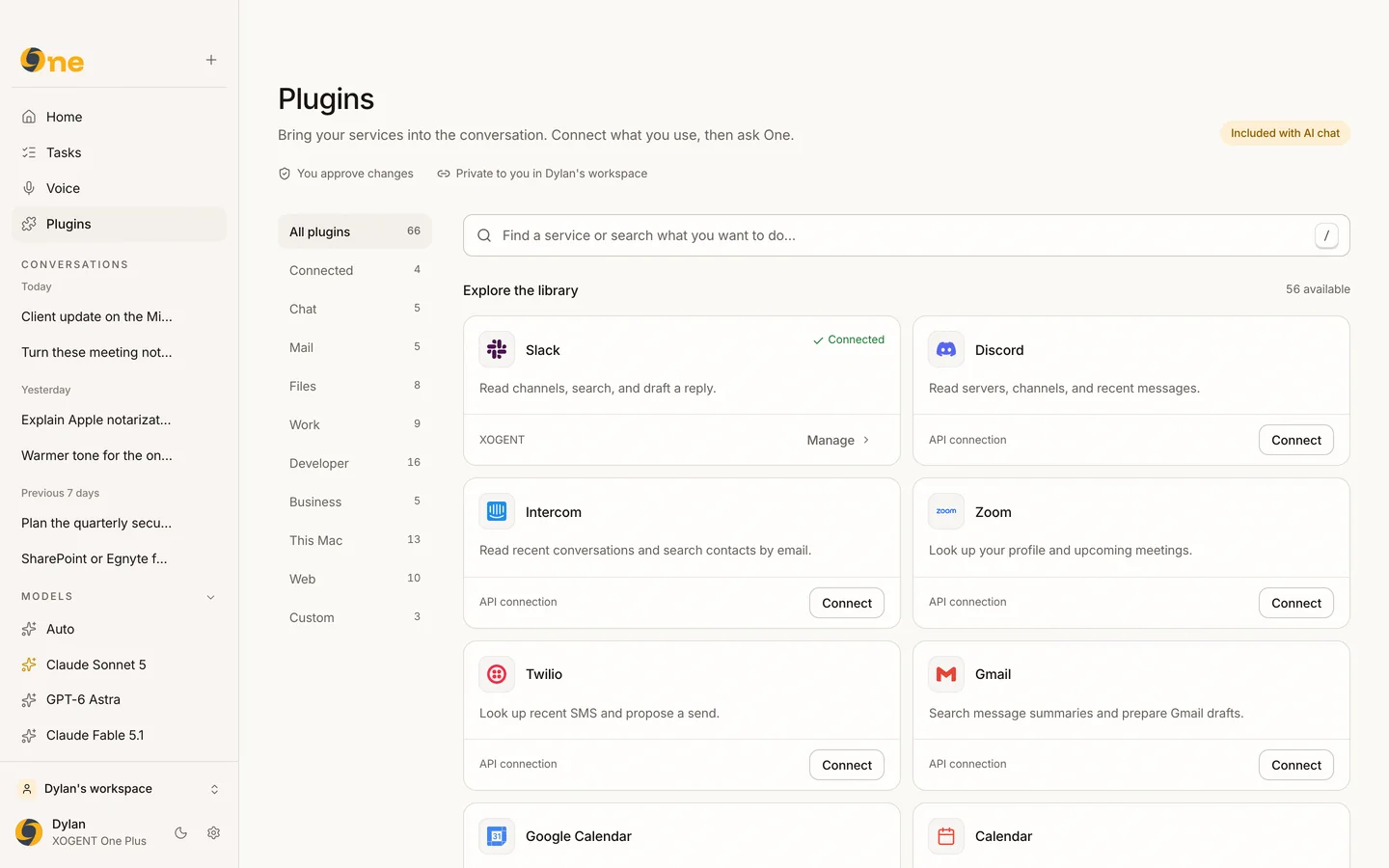Select the This Mac category
This screenshot has height=868, width=1389.
(354, 540)
